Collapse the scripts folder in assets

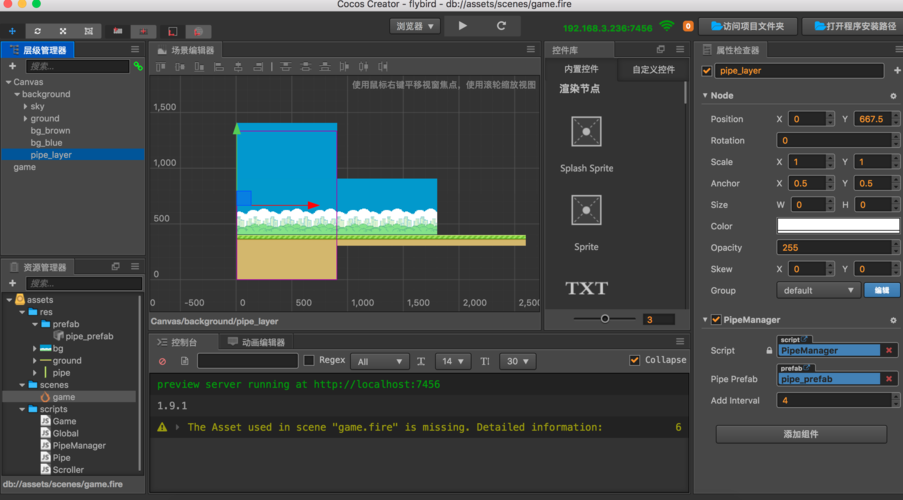tap(22, 410)
